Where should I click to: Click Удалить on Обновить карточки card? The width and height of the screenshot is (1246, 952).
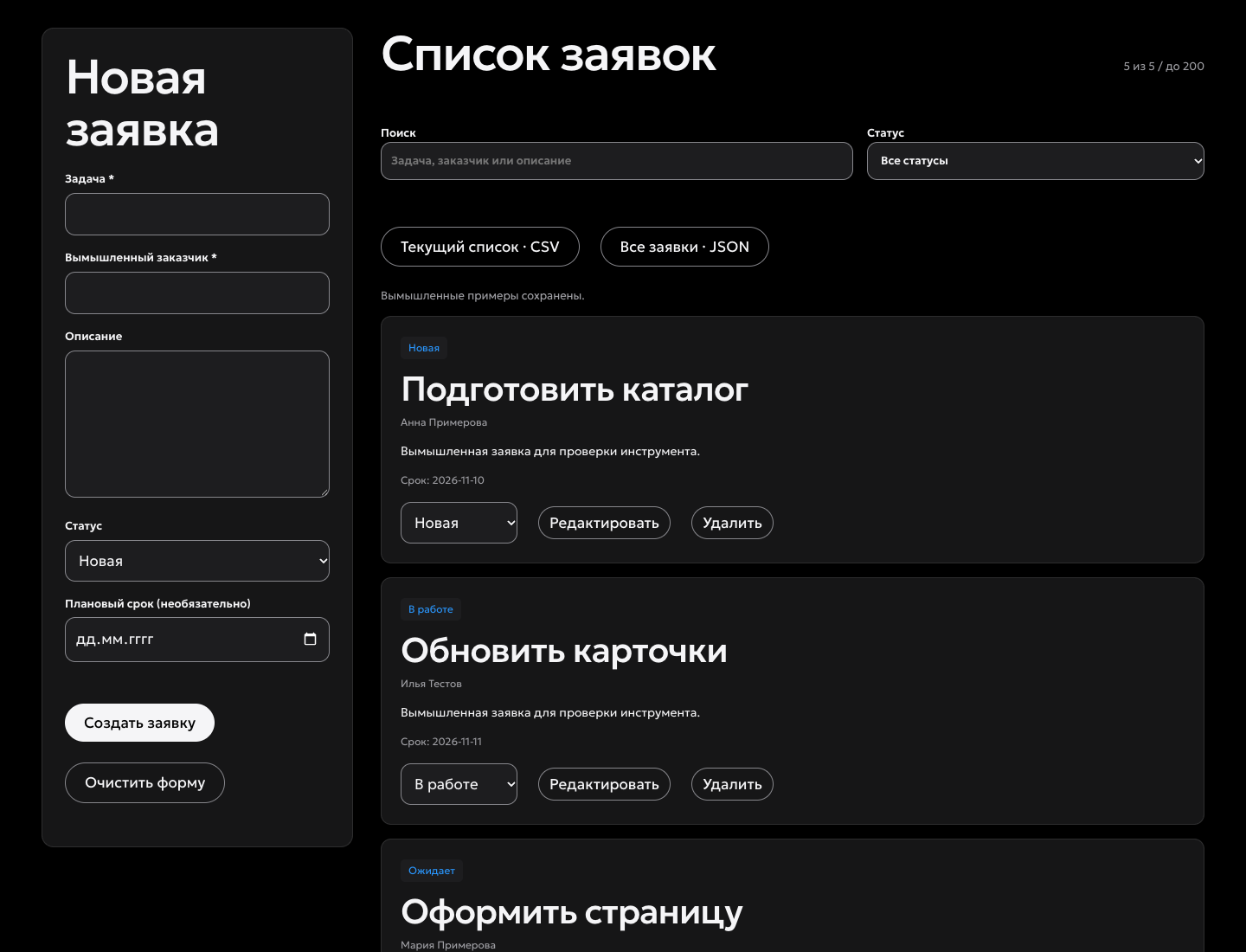point(732,784)
